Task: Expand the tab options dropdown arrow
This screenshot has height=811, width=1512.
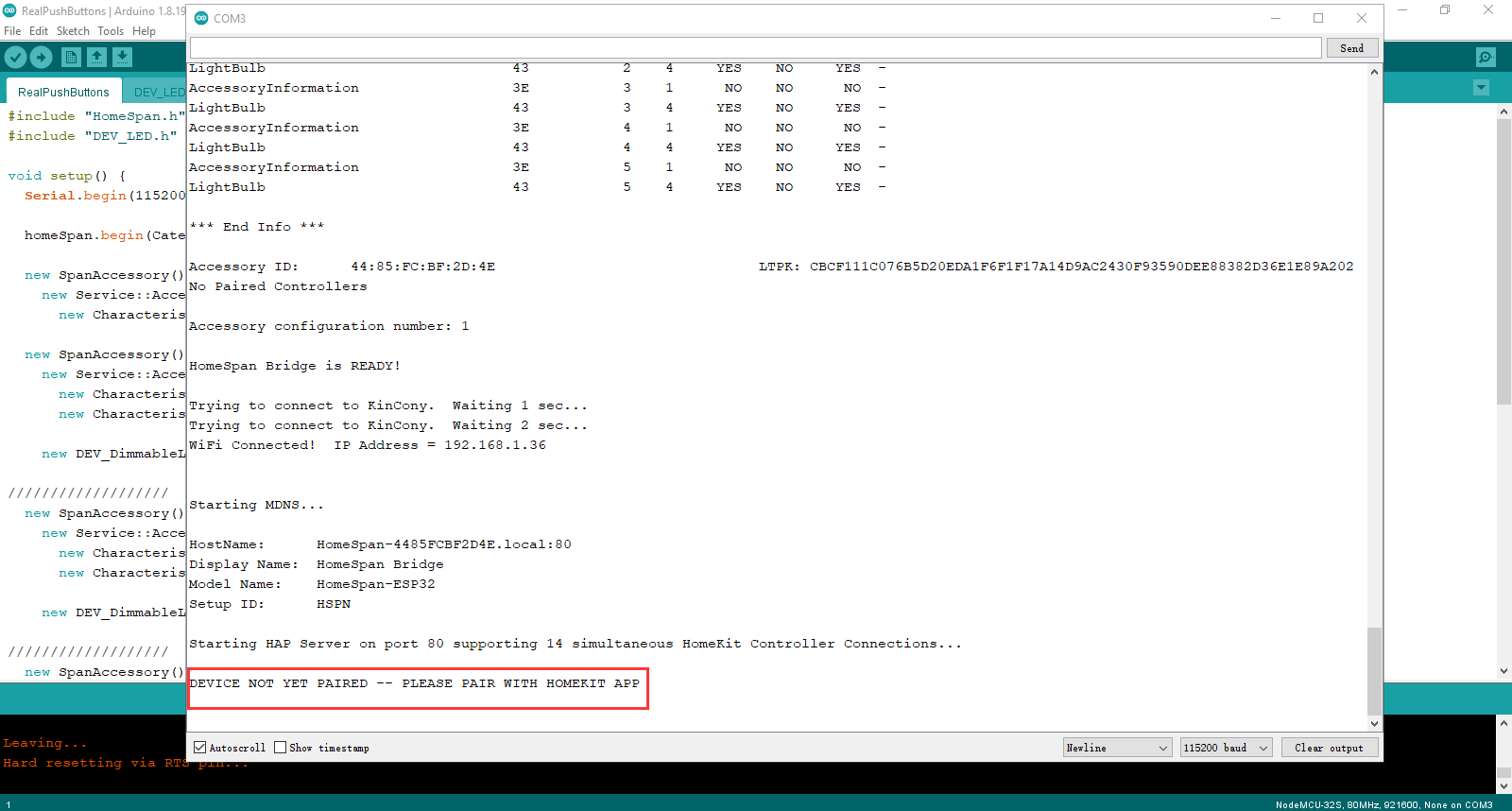Action: click(1481, 88)
